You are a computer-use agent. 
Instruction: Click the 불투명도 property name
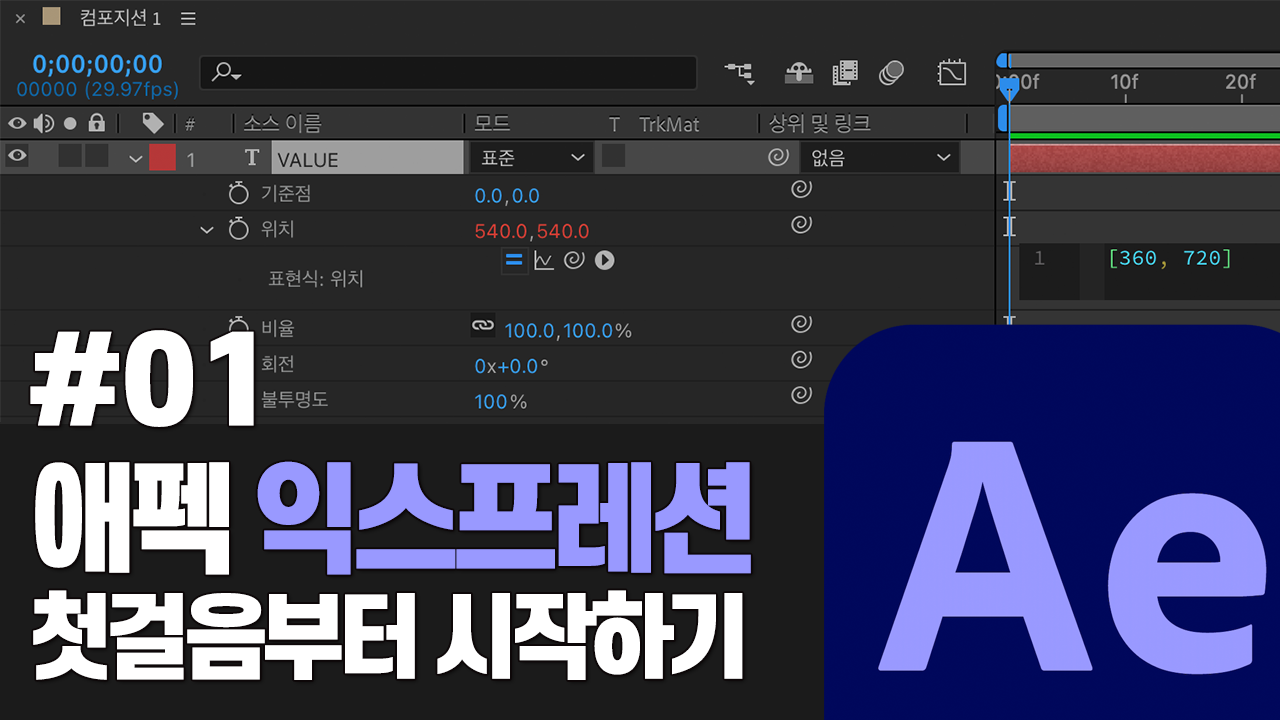[x=295, y=400]
